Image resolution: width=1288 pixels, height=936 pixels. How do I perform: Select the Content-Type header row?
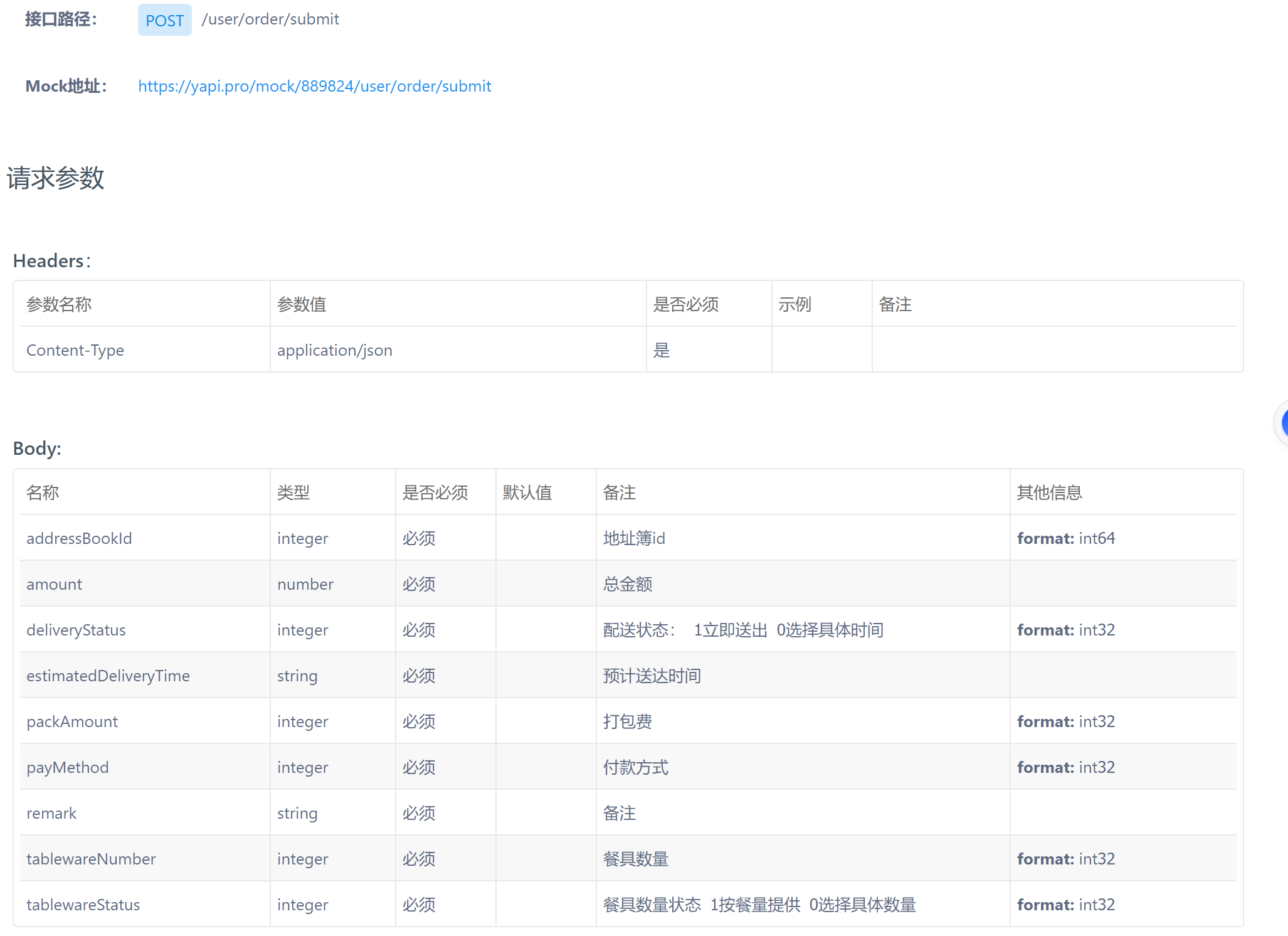coord(75,350)
